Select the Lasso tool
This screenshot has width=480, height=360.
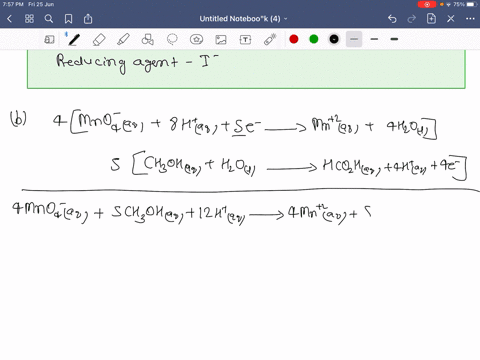point(172,39)
